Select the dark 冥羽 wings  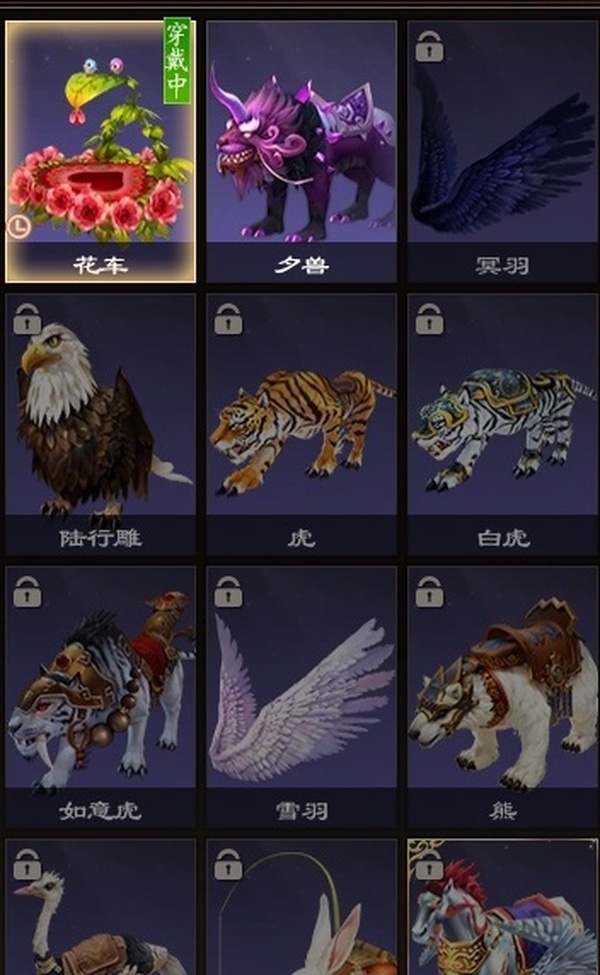502,151
